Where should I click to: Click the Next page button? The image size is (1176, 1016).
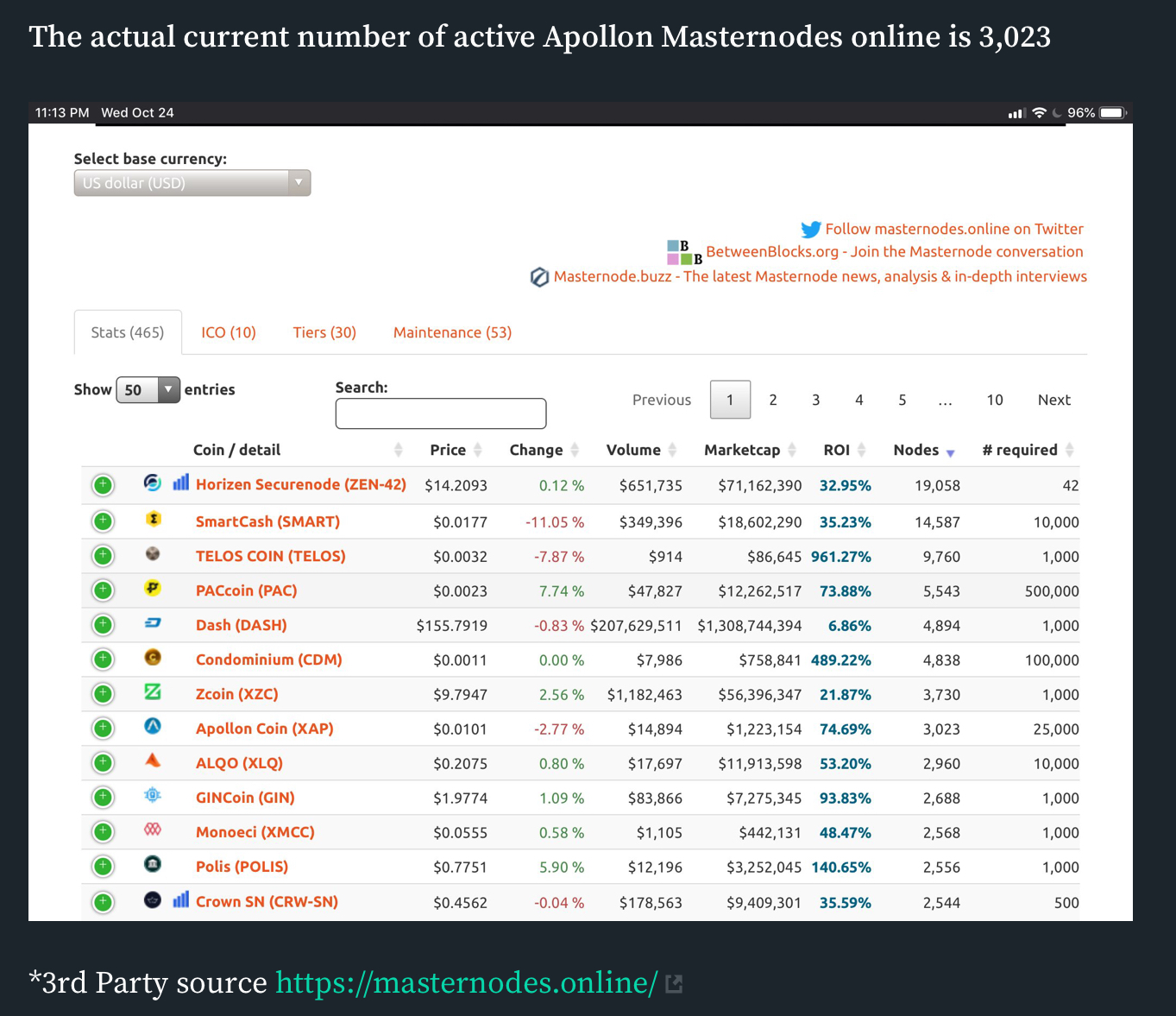pyautogui.click(x=1054, y=400)
